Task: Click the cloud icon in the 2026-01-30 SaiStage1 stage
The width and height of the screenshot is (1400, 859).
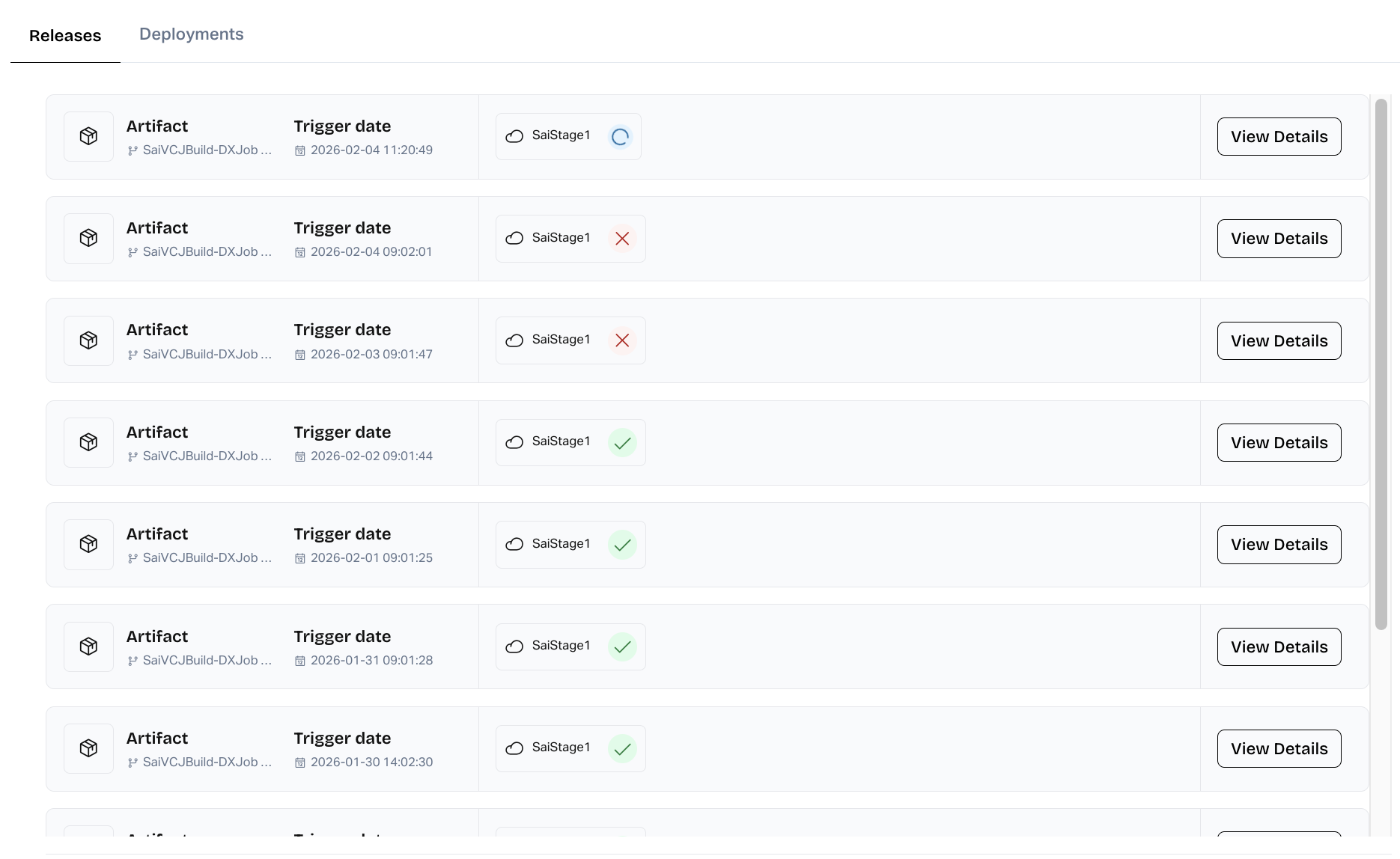Action: (x=514, y=748)
